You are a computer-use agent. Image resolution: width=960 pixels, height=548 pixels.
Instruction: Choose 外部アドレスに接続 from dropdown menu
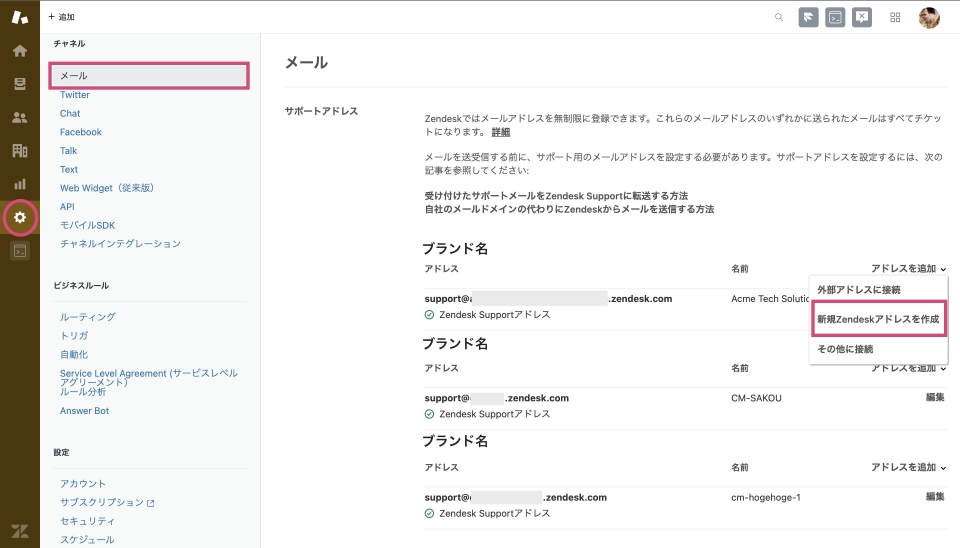tap(859, 290)
